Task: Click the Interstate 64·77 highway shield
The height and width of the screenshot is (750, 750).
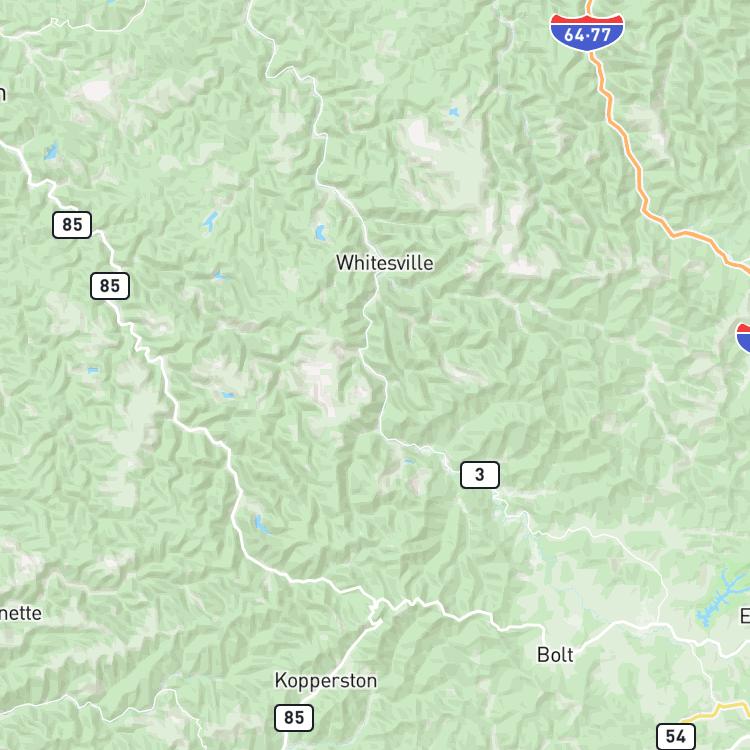Action: point(587,33)
